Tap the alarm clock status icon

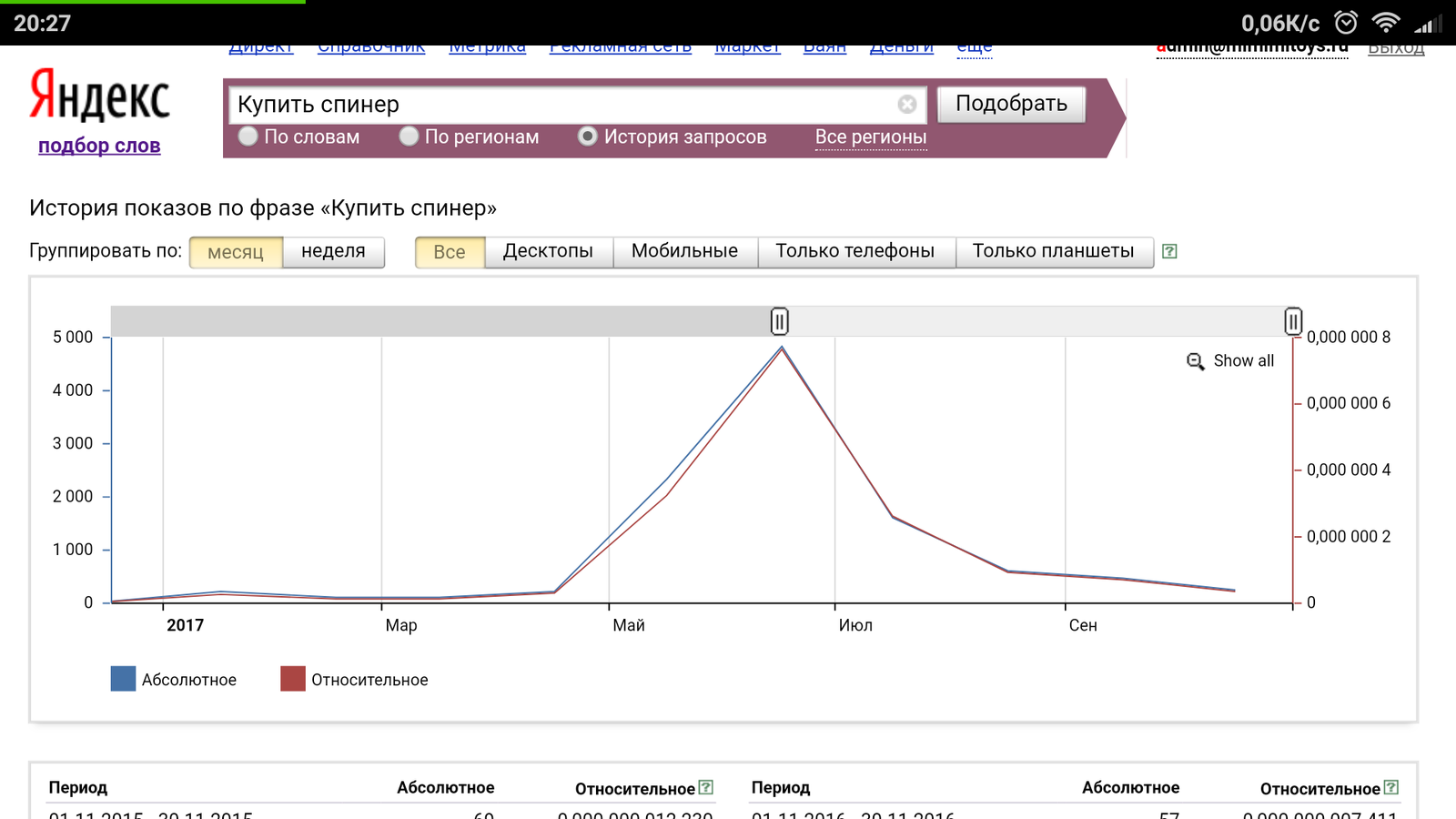click(1346, 23)
